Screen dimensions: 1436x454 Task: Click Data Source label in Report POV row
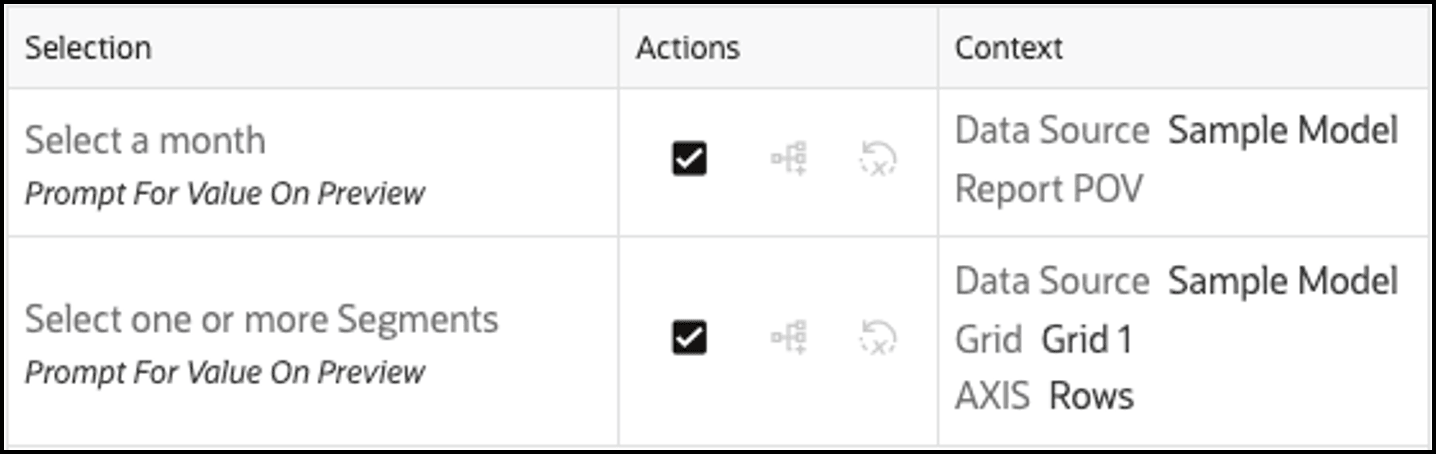point(1052,130)
